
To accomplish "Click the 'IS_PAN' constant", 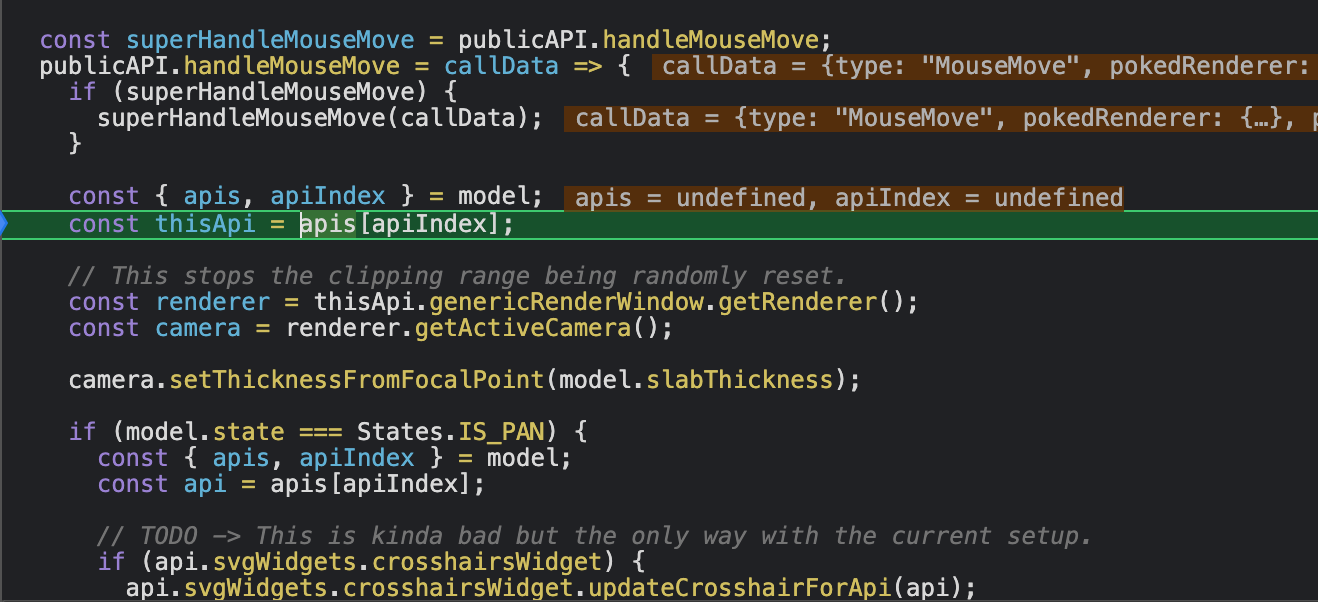I will point(501,432).
